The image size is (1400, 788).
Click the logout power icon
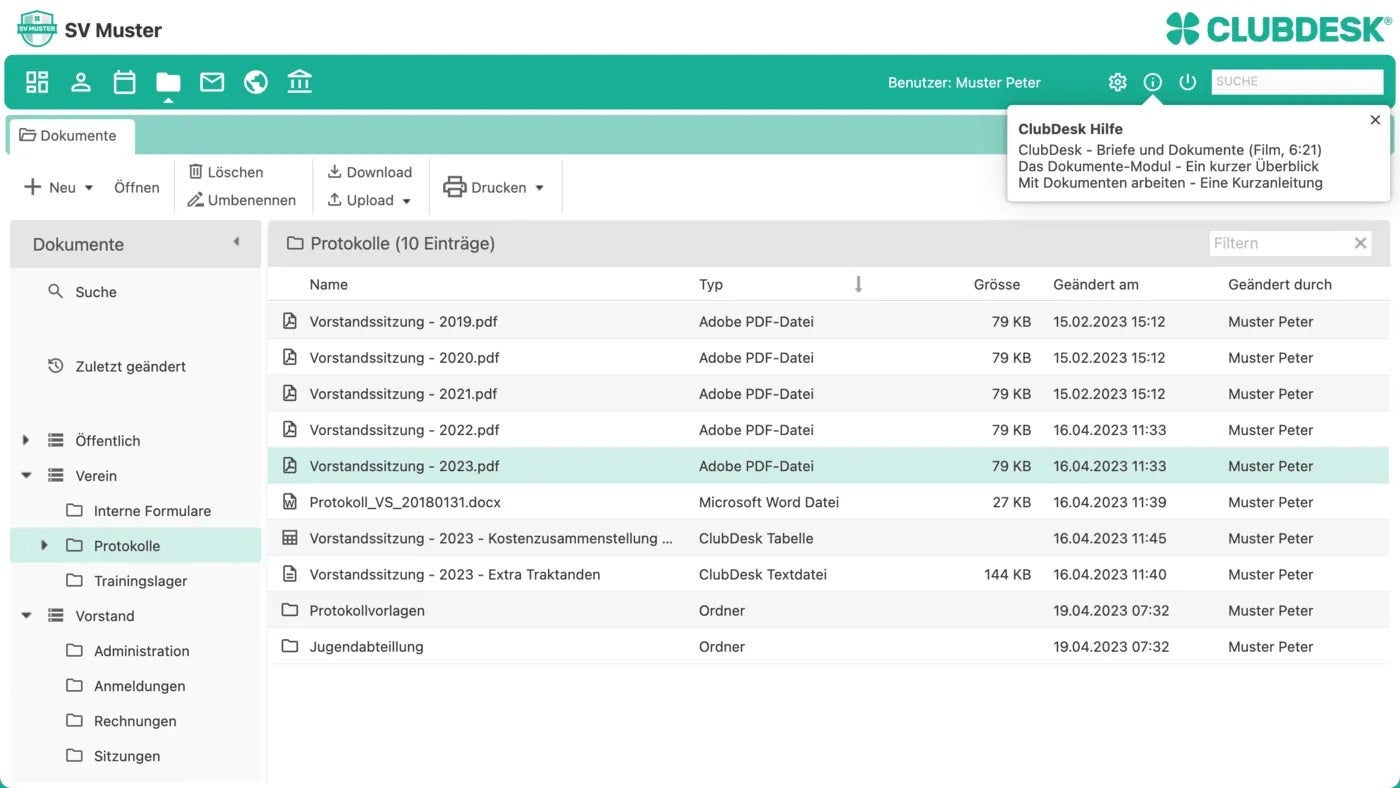pos(1187,82)
